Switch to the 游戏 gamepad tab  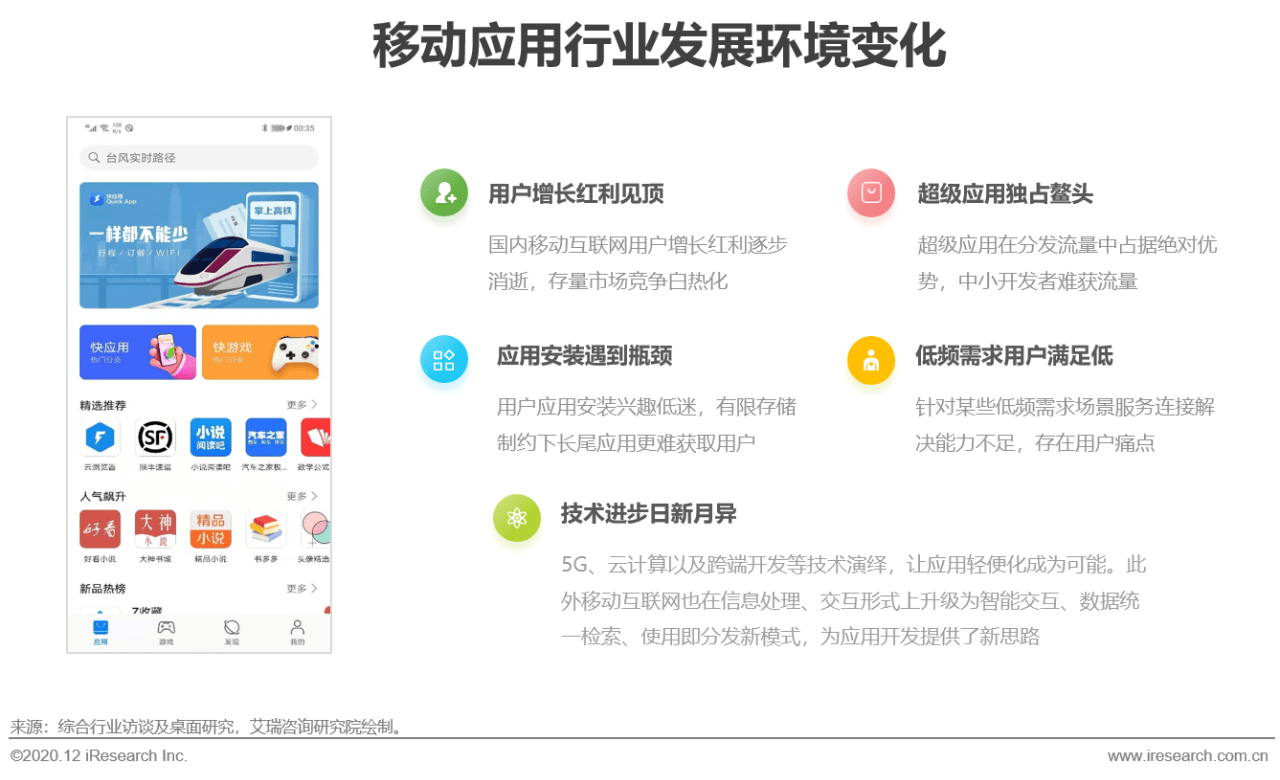click(166, 633)
